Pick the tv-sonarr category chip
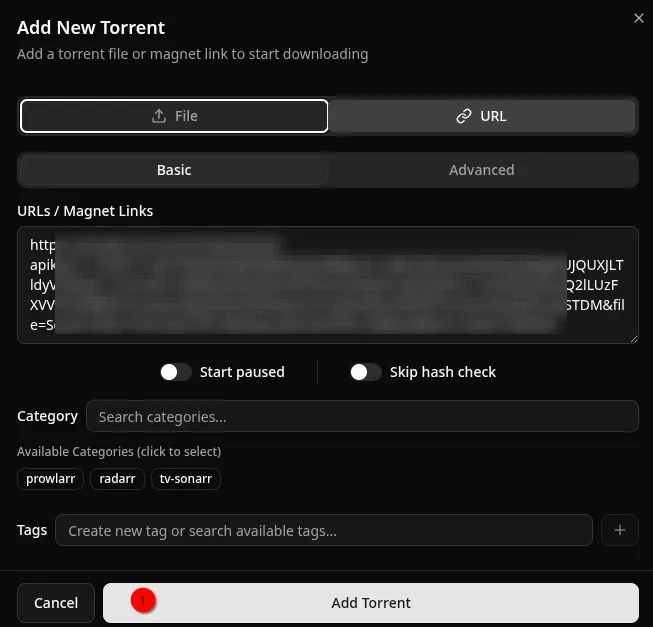 pos(186,479)
